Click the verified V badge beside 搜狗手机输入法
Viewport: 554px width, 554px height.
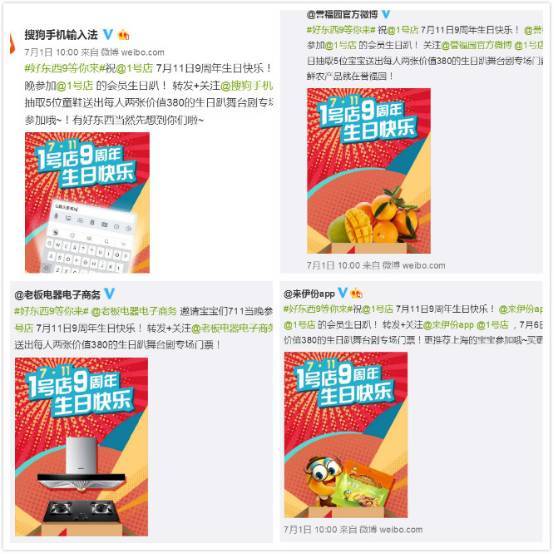(x=108, y=35)
